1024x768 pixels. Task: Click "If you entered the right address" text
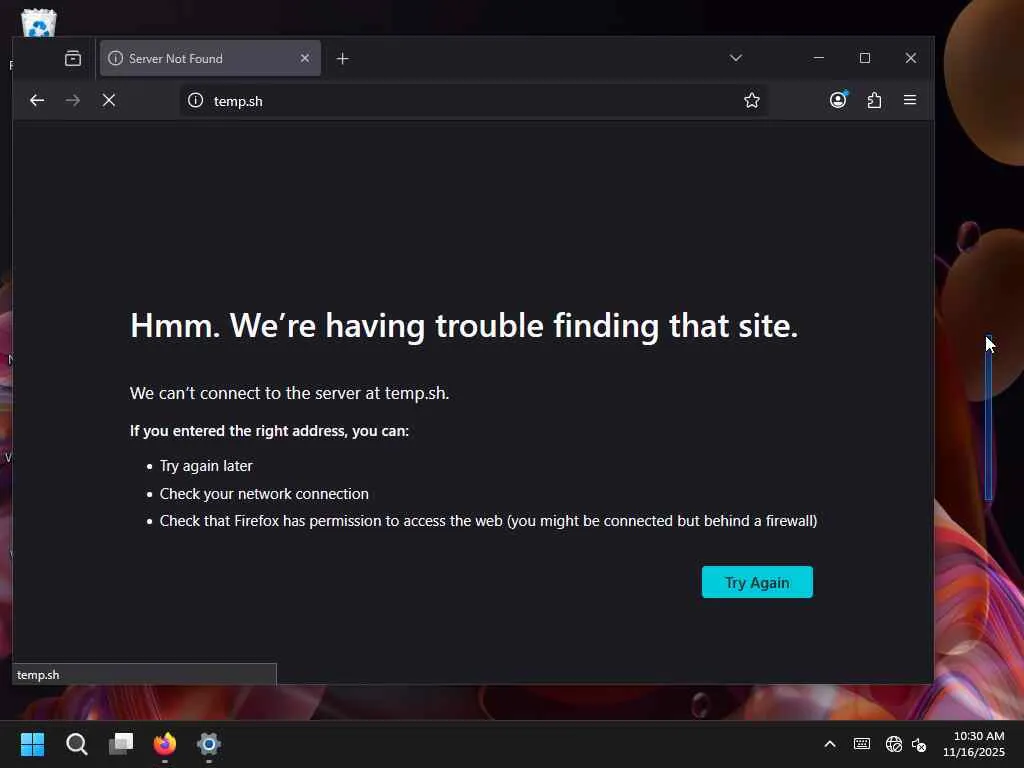tap(269, 431)
